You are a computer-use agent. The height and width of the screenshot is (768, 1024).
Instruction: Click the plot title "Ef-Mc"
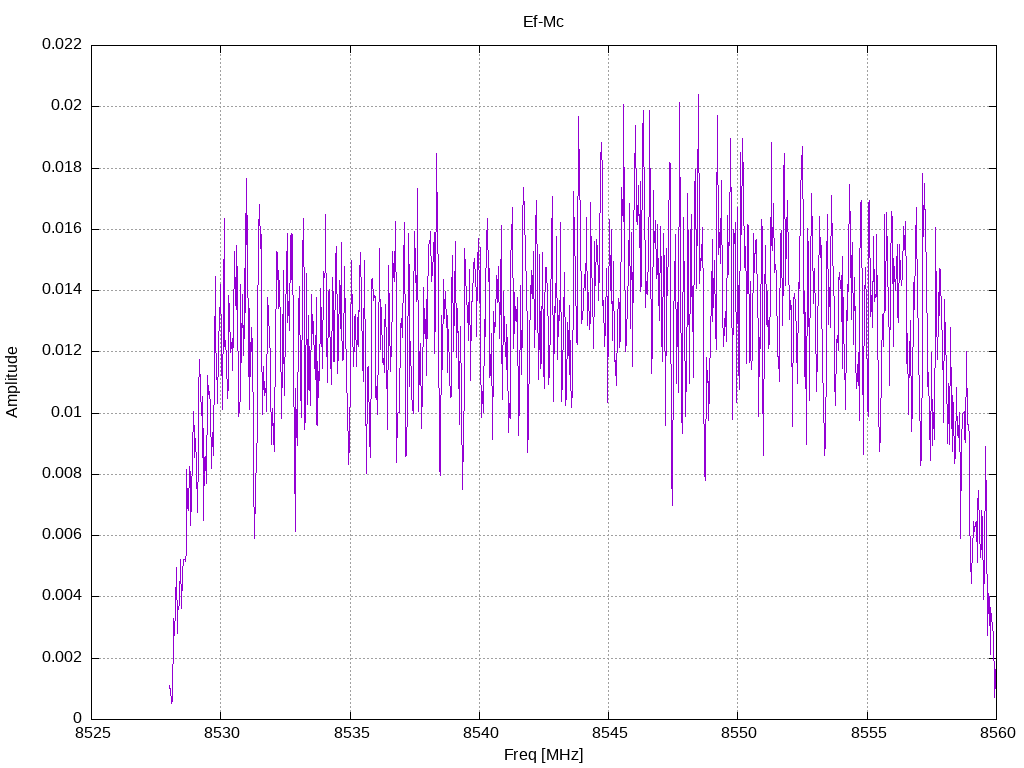(543, 22)
